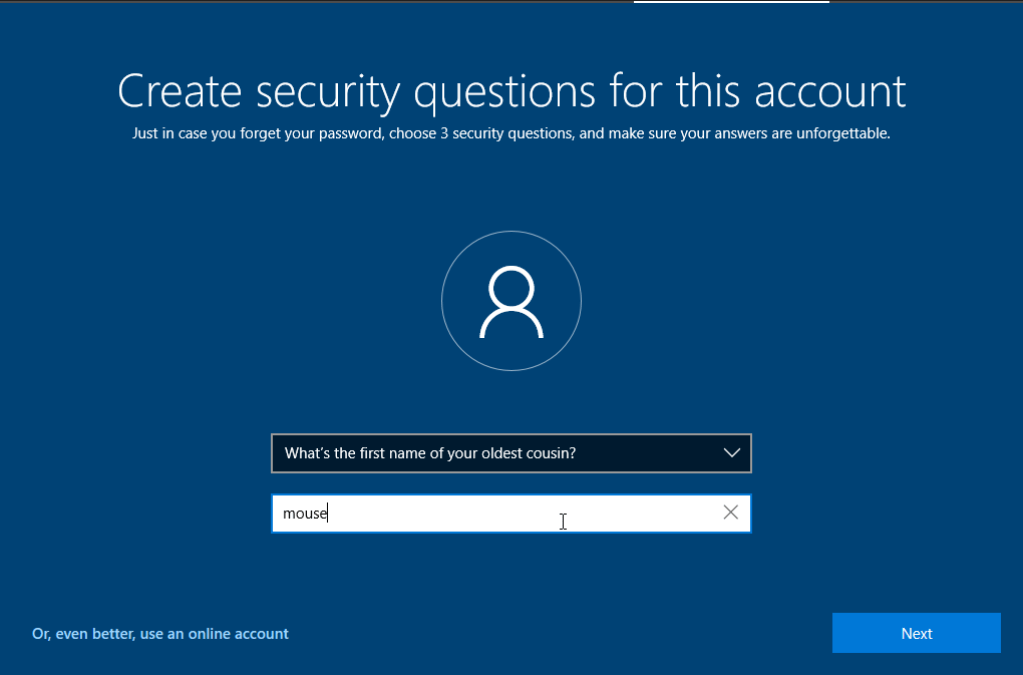Viewport: 1023px width, 675px height.
Task: Click the user profile avatar icon
Action: tap(511, 301)
